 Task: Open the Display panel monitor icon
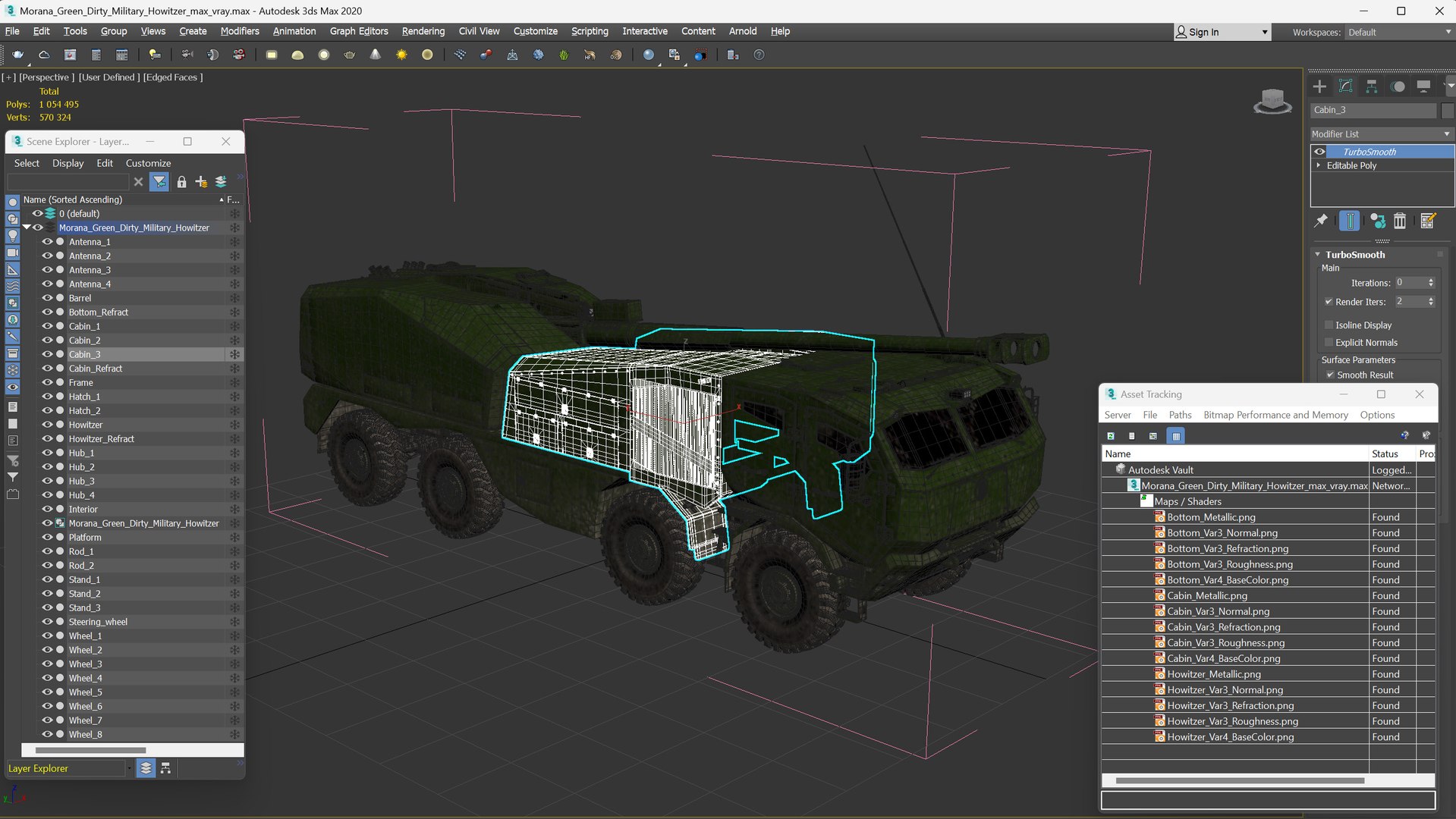tap(1423, 86)
